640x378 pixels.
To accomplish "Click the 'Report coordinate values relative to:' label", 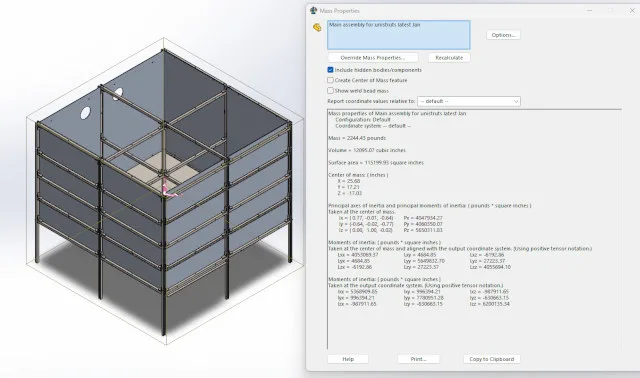I will [x=371, y=101].
